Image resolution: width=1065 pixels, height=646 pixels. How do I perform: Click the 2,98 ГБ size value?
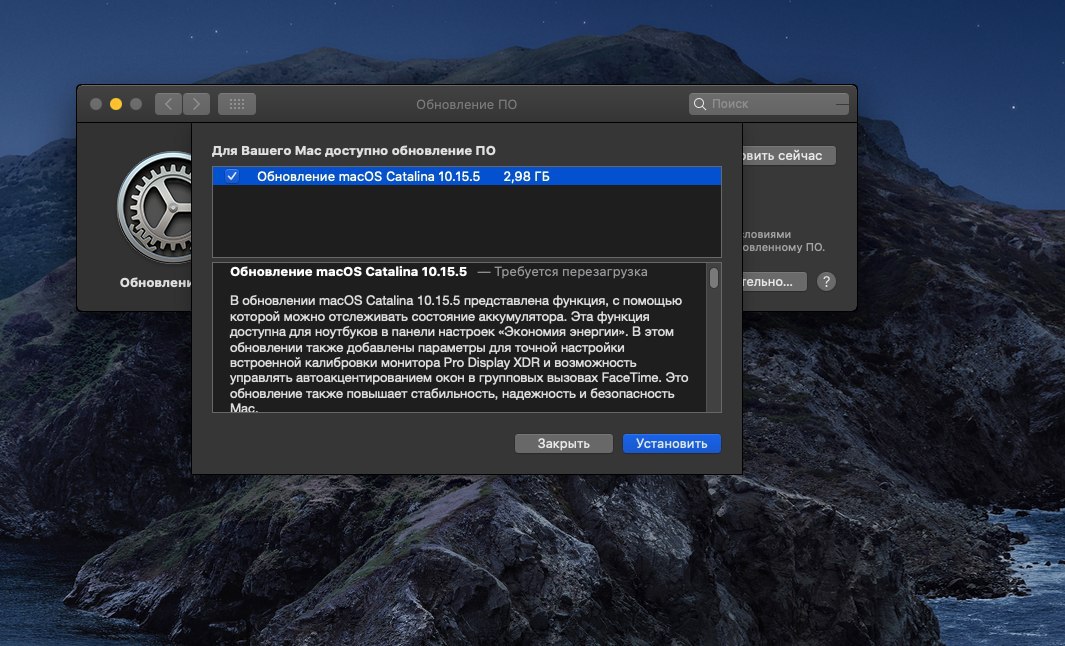526,177
